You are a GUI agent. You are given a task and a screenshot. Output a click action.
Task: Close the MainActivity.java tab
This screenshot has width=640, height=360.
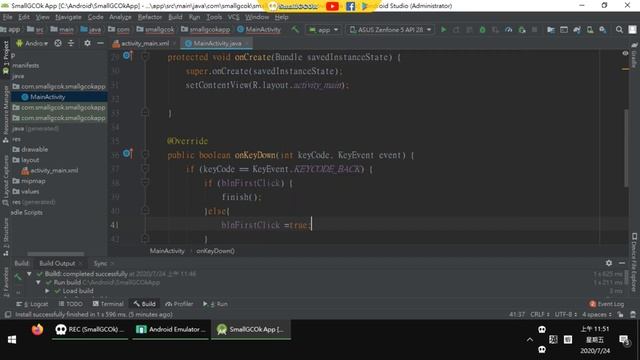247,43
